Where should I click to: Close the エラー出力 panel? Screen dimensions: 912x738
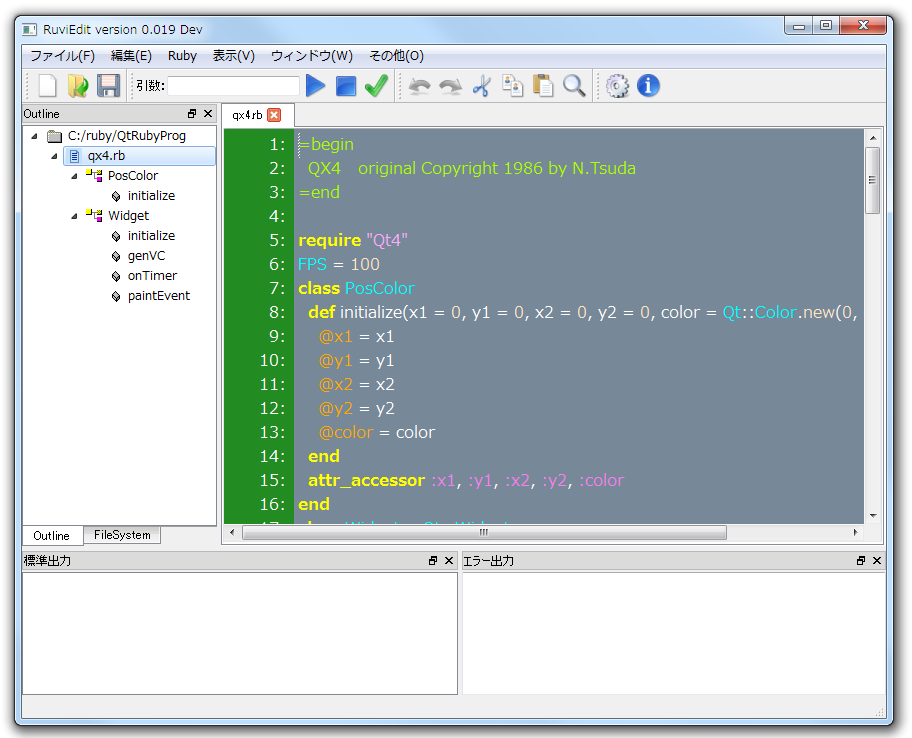(x=877, y=561)
